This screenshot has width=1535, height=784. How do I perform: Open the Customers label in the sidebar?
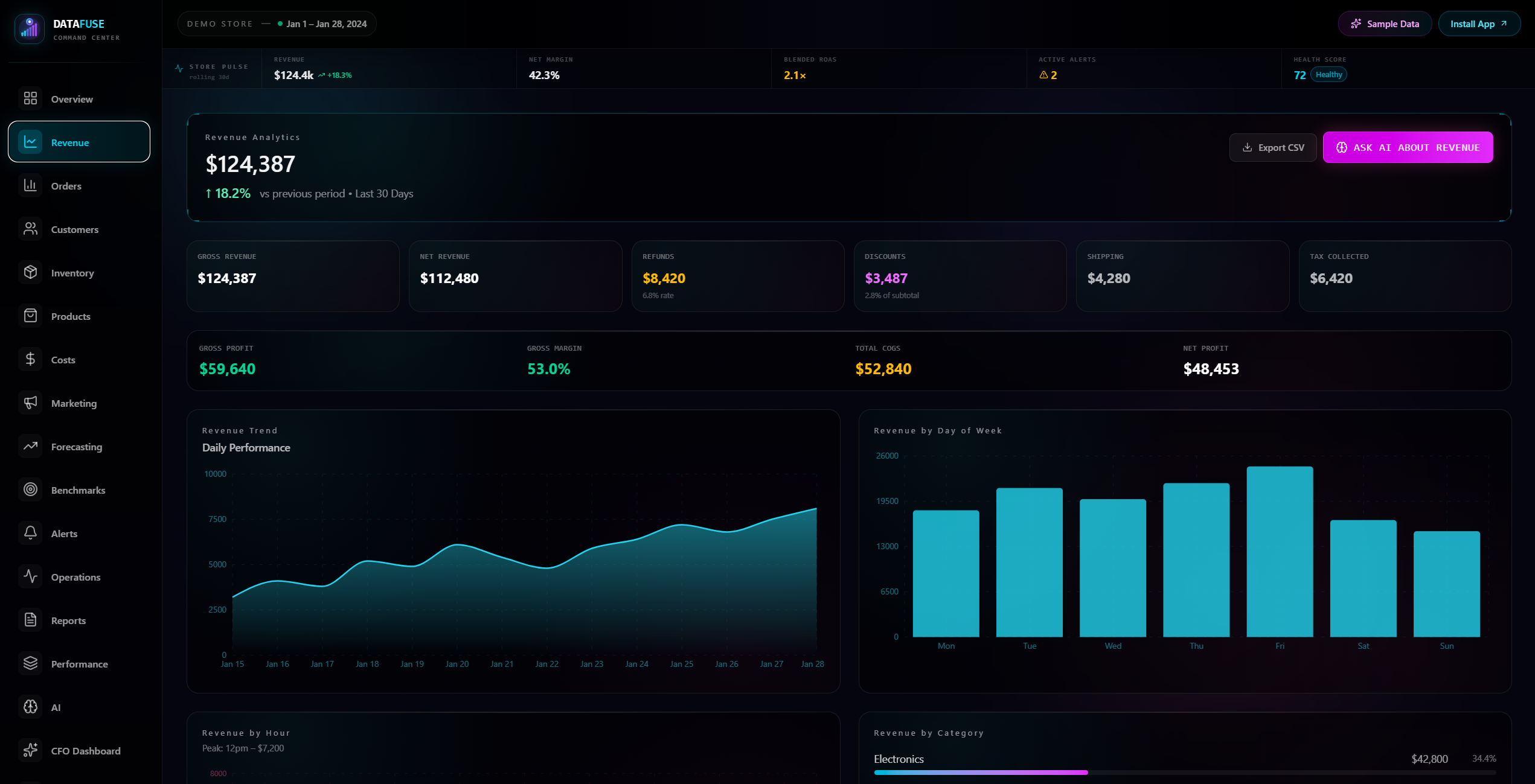point(75,229)
